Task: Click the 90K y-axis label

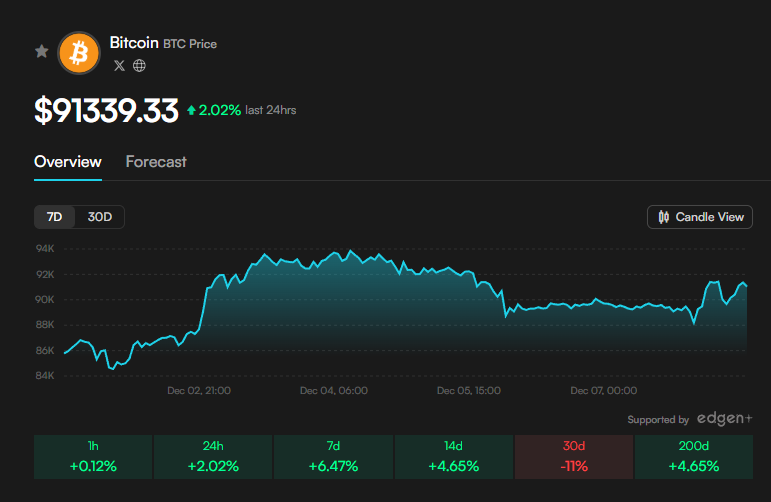Action: click(45, 299)
